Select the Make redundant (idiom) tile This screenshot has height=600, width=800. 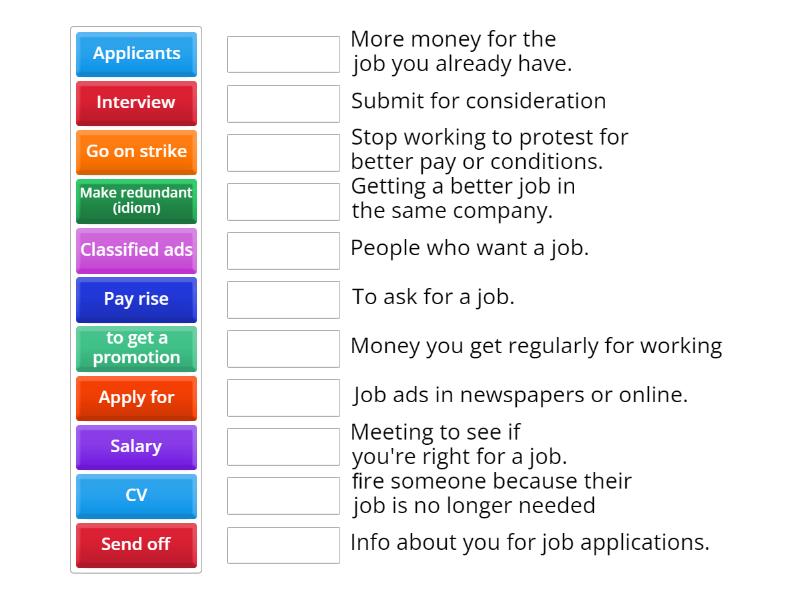point(136,201)
